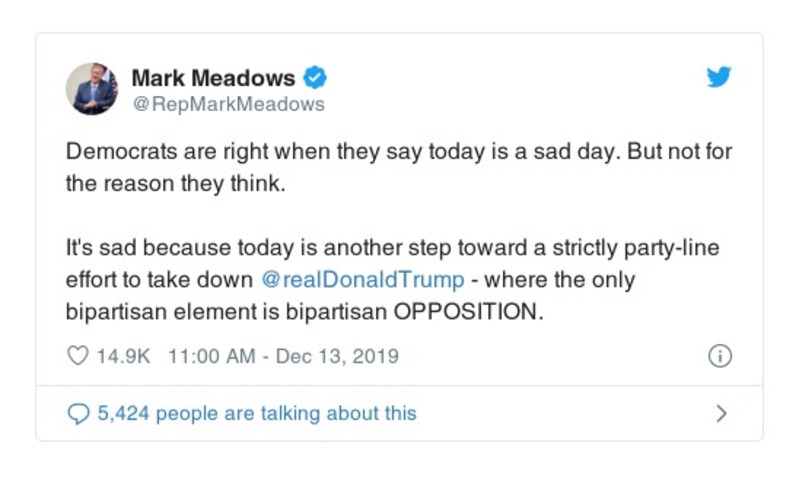Image resolution: width=799 pixels, height=490 pixels.
Task: Click the Dec 13, 2019 date
Action: (x=337, y=356)
